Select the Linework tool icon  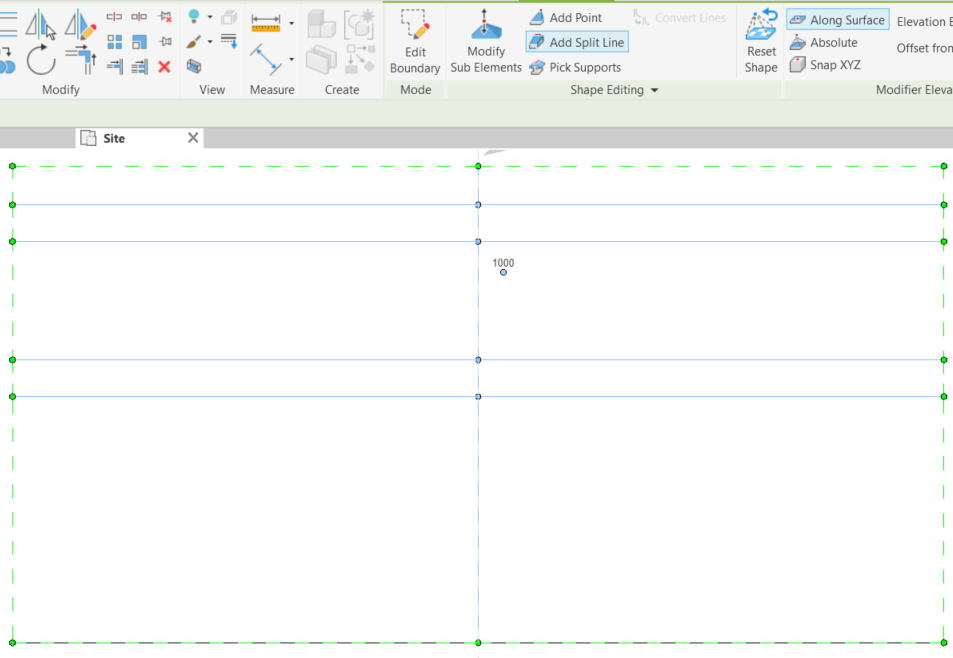229,41
